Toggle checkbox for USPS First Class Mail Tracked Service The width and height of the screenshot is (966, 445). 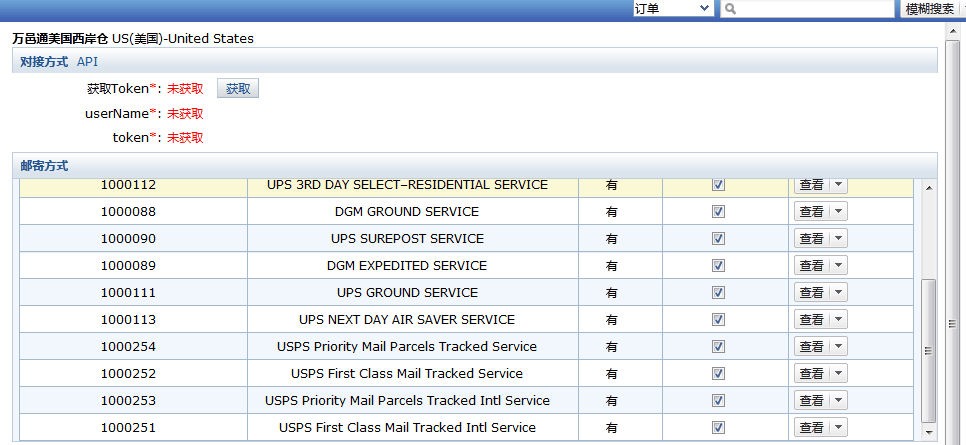coord(718,374)
